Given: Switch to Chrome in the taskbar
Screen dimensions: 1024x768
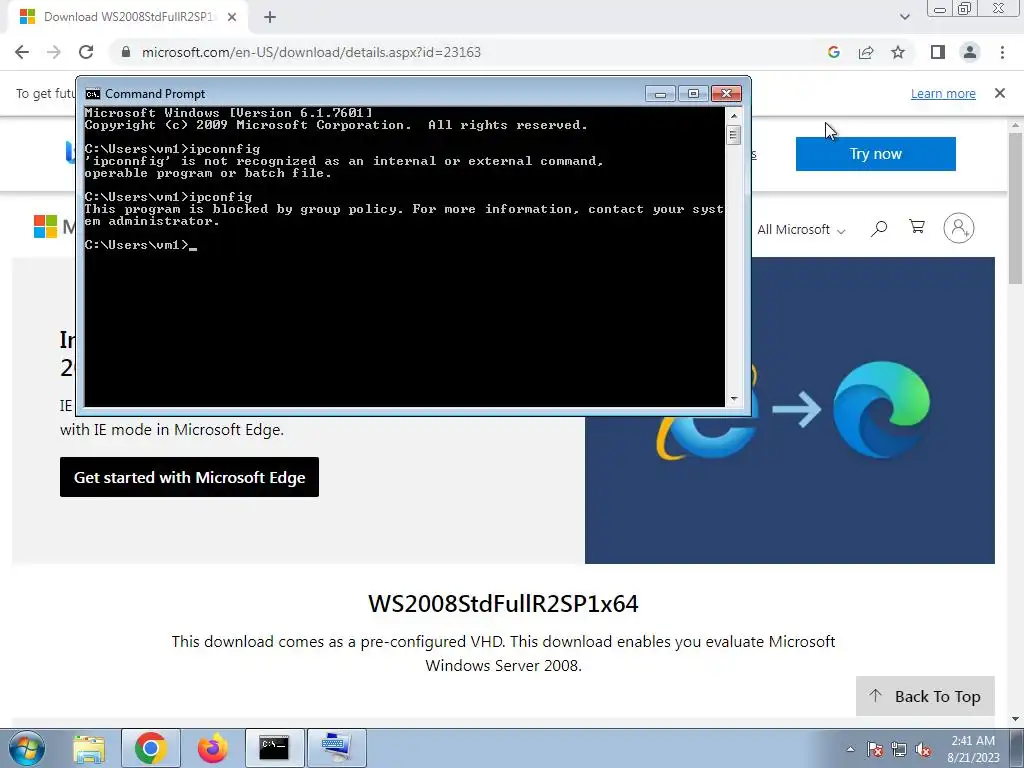Looking at the screenshot, I should pyautogui.click(x=151, y=748).
